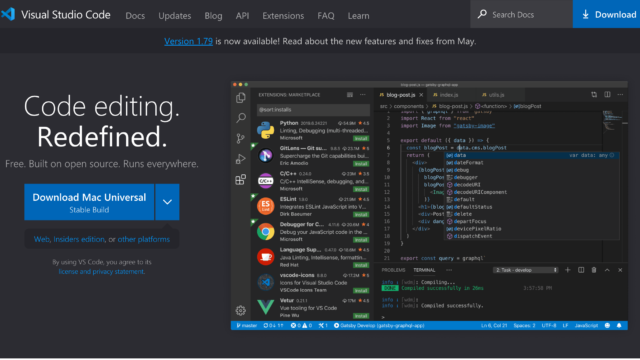Select the TERMINAL panel tab

pos(424,270)
